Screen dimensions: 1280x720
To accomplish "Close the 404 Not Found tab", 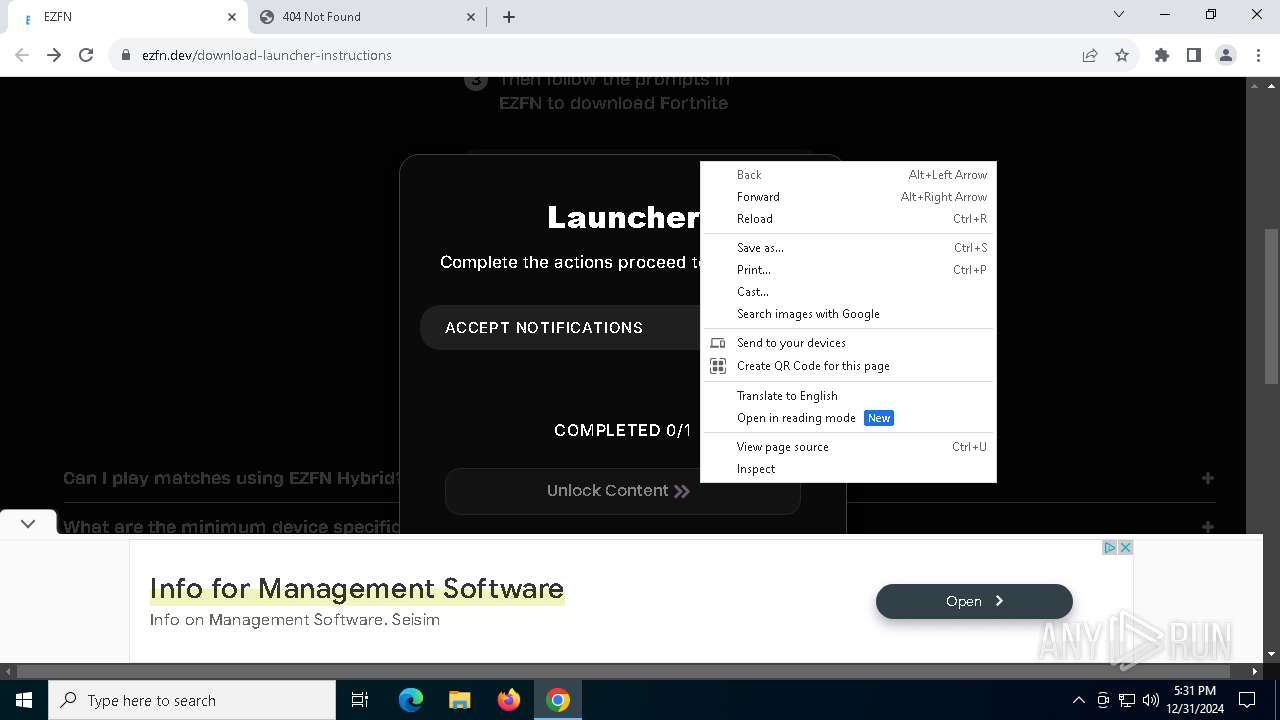I will pyautogui.click(x=472, y=16).
